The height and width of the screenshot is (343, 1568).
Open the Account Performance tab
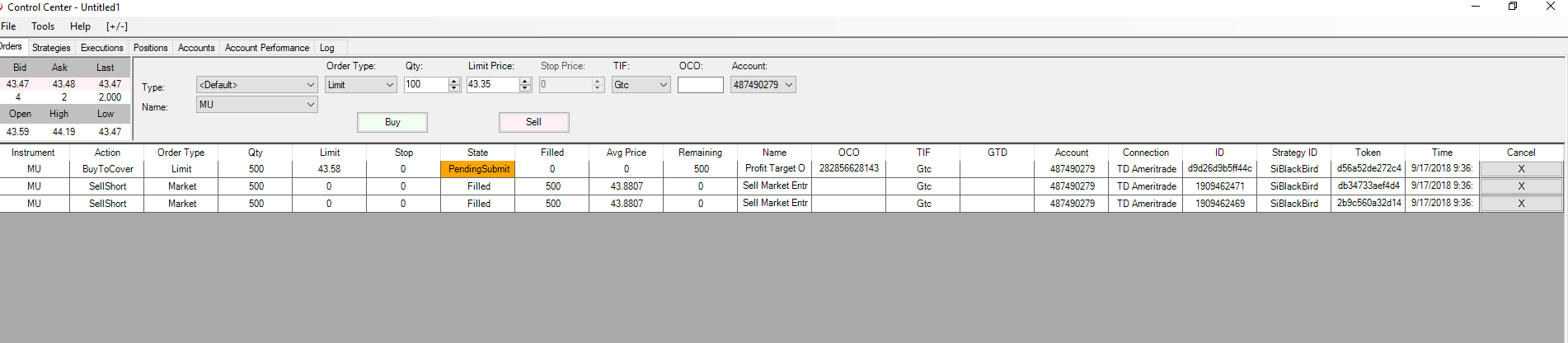point(267,48)
